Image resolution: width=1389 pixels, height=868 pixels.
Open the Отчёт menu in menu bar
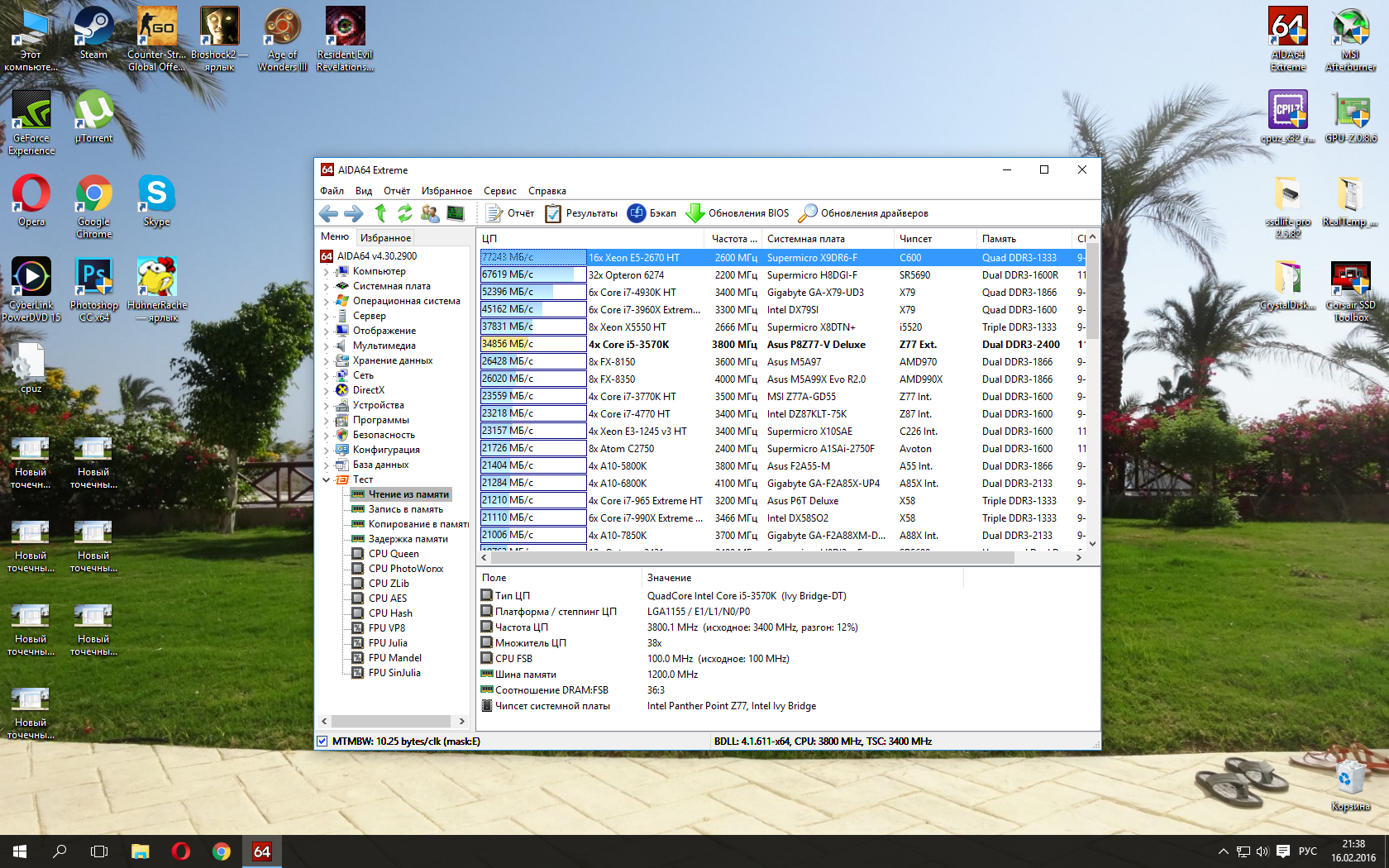(397, 191)
